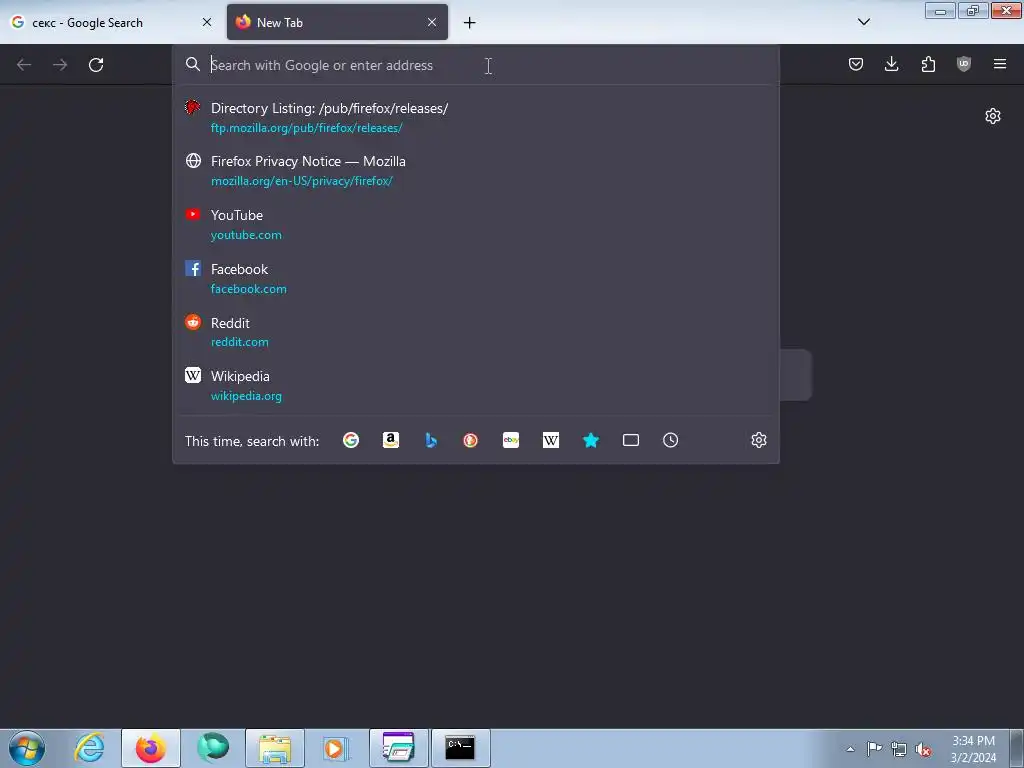The width and height of the screenshot is (1024, 768).
Task: Open Command Prompt window from taskbar
Action: pyautogui.click(x=460, y=748)
